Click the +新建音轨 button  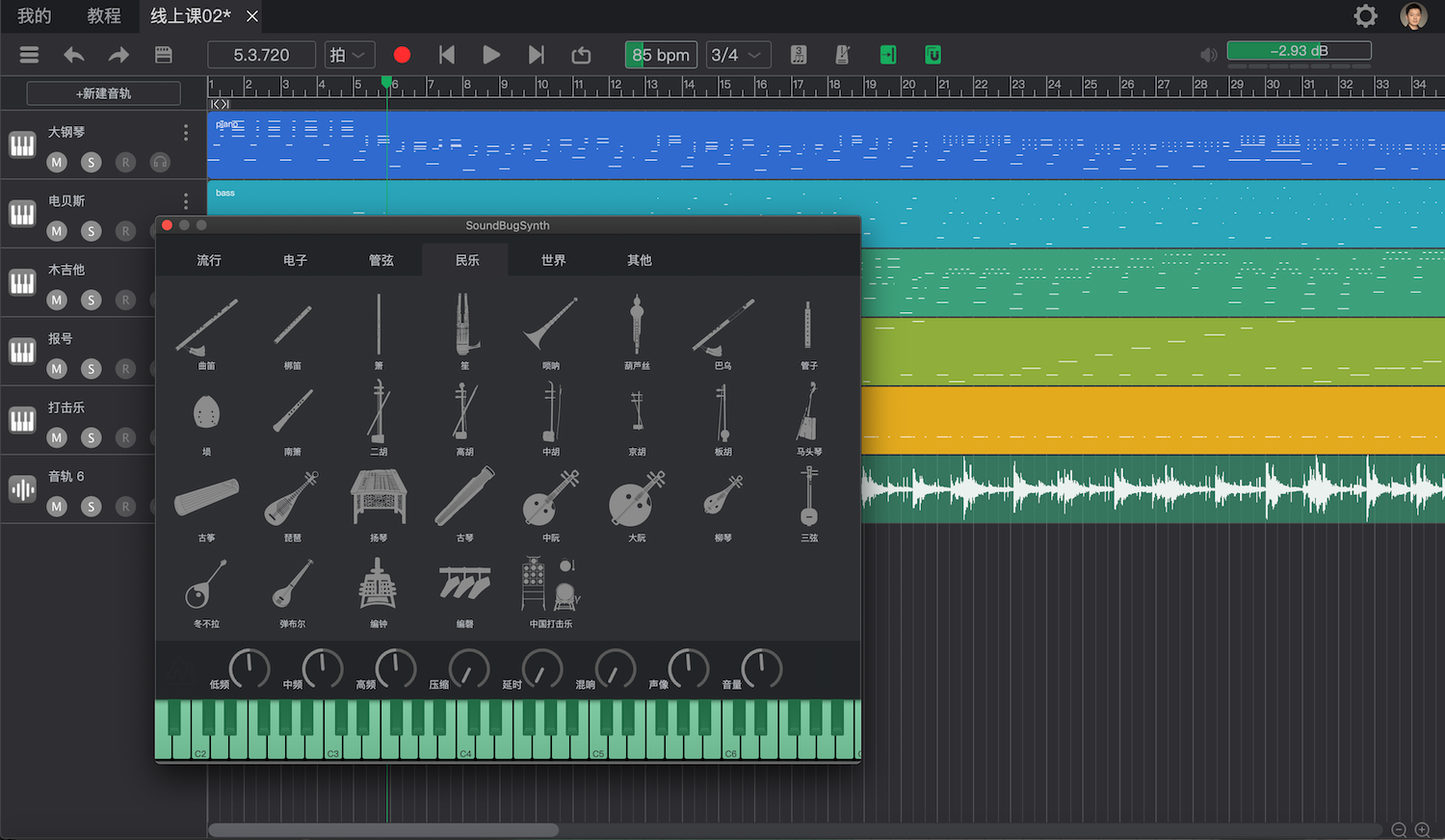104,93
